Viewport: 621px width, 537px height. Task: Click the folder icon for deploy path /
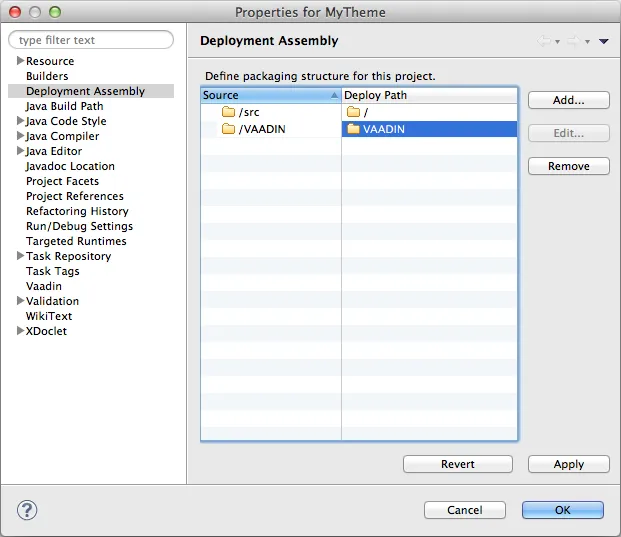click(x=353, y=112)
